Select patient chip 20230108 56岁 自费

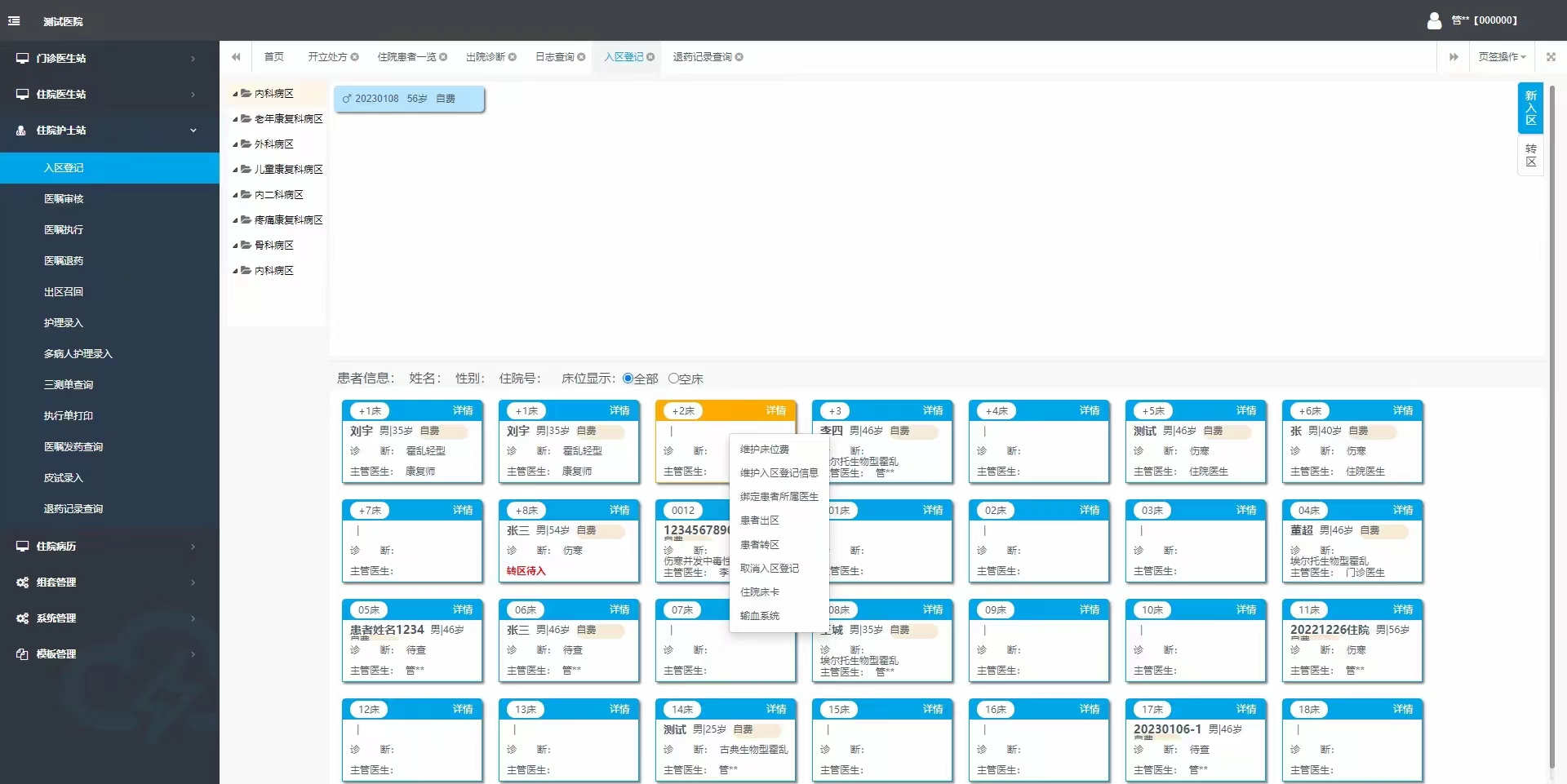409,99
